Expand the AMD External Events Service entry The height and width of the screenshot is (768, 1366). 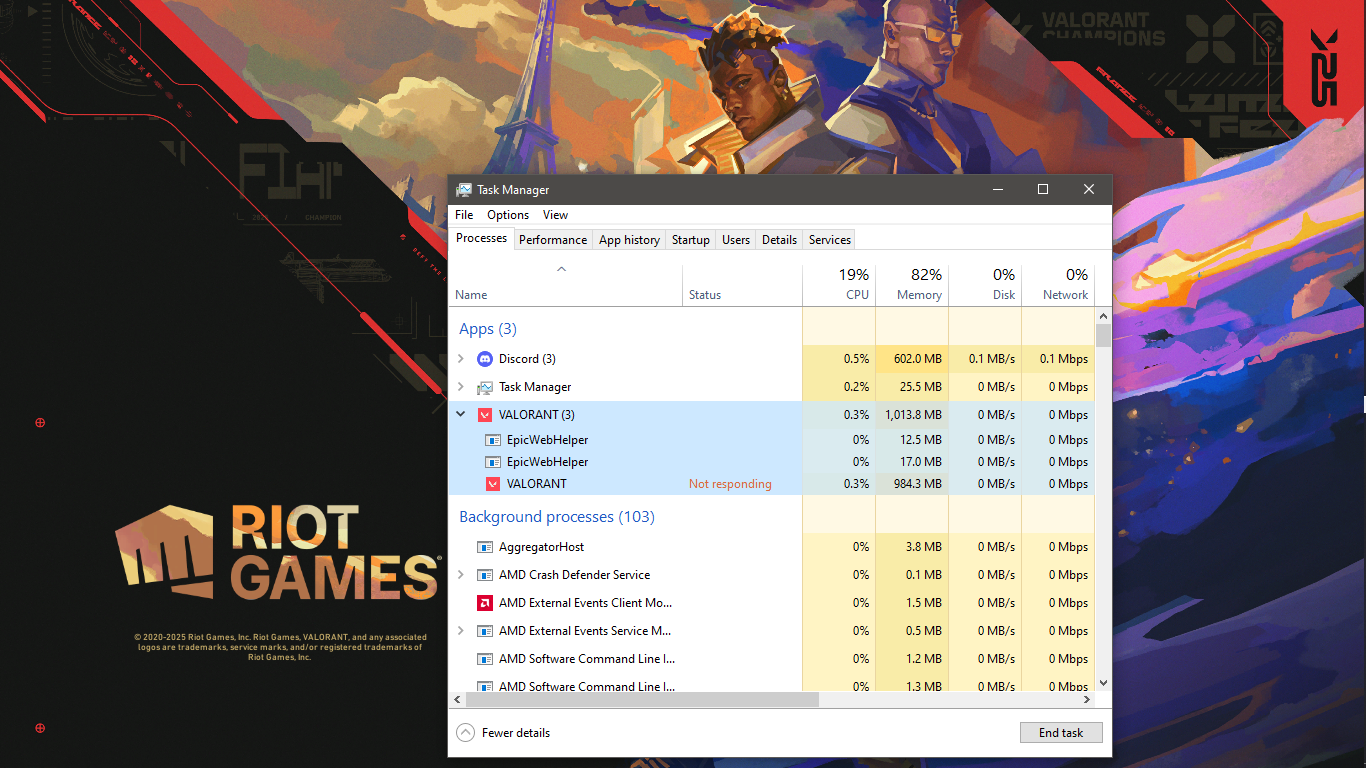tap(461, 631)
